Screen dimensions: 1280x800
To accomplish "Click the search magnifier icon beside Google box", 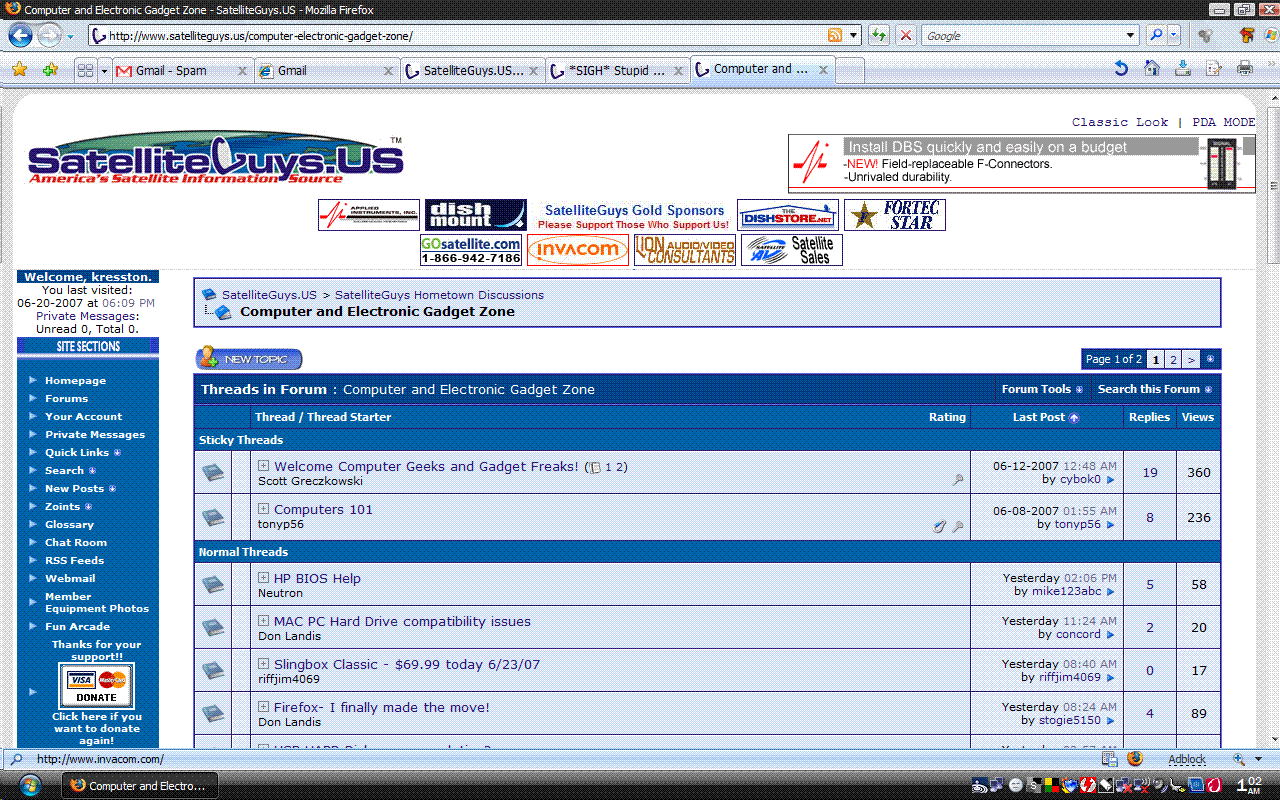I will click(1156, 35).
